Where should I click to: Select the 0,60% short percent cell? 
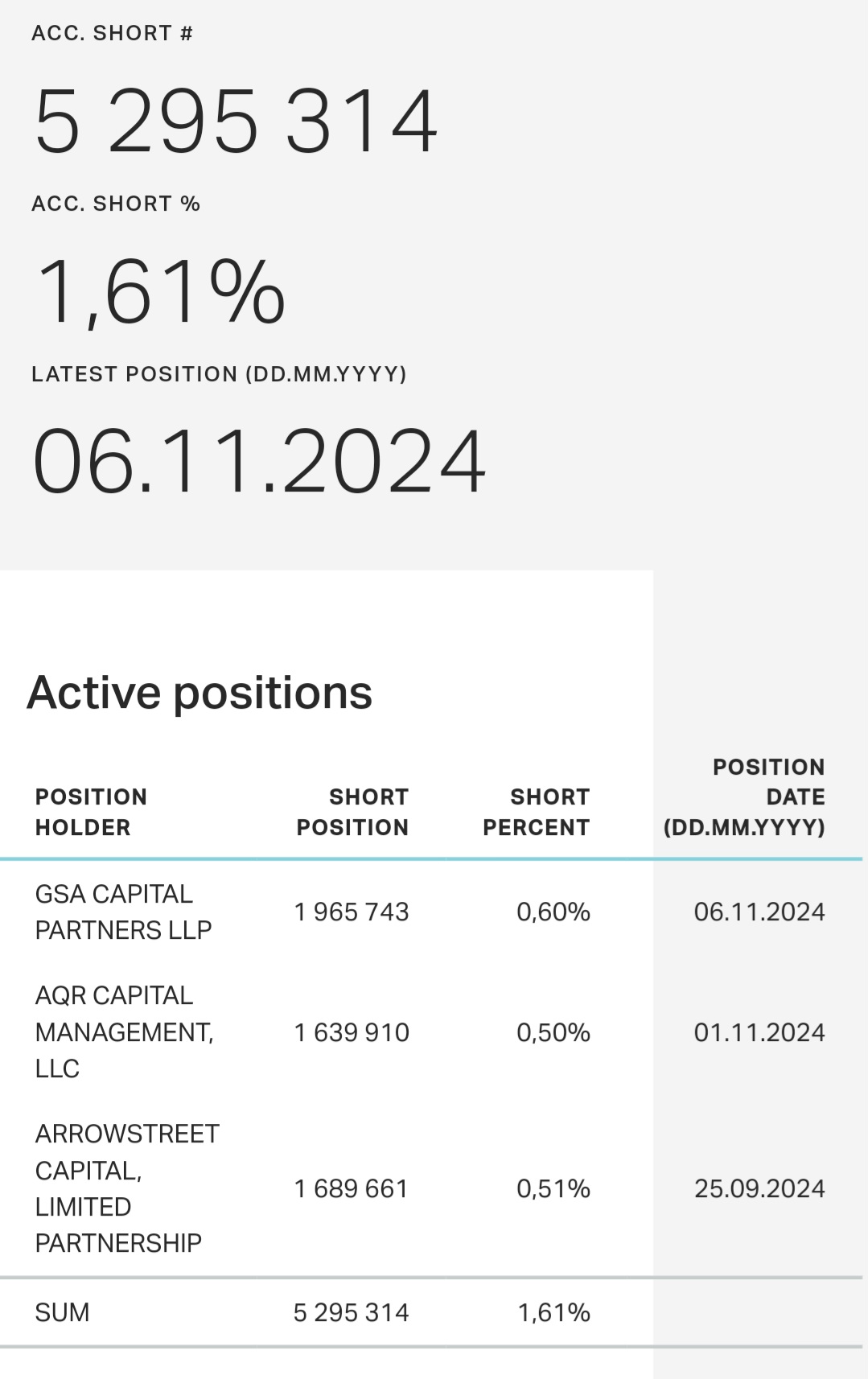tap(553, 912)
